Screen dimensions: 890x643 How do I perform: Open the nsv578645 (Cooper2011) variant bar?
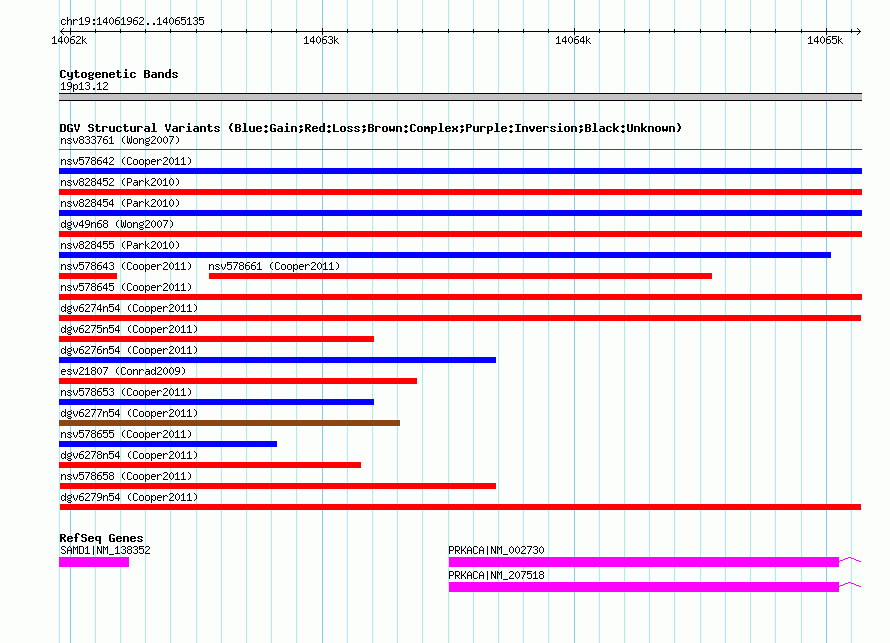pyautogui.click(x=460, y=297)
